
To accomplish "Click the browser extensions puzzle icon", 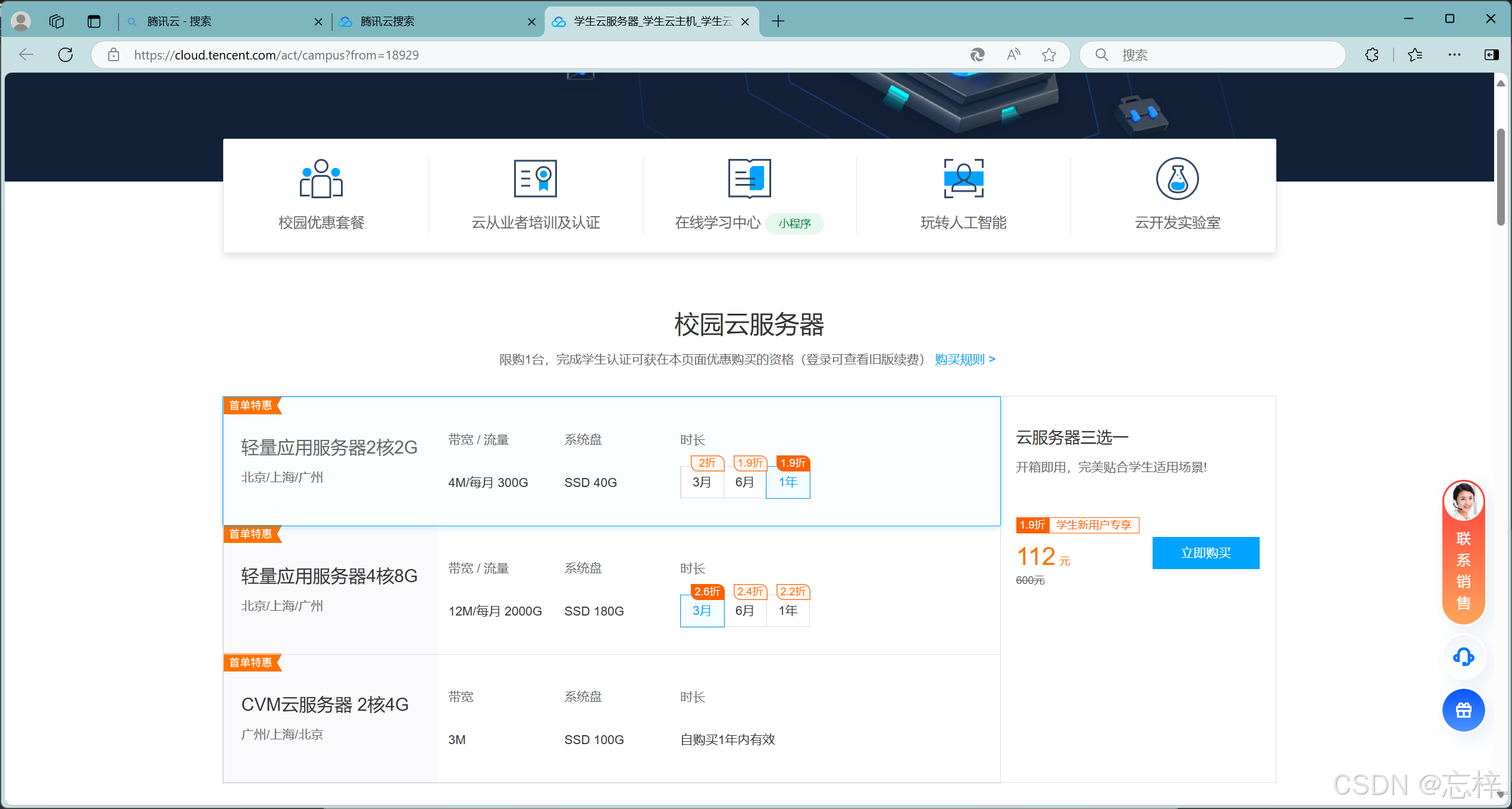I will [x=1372, y=55].
